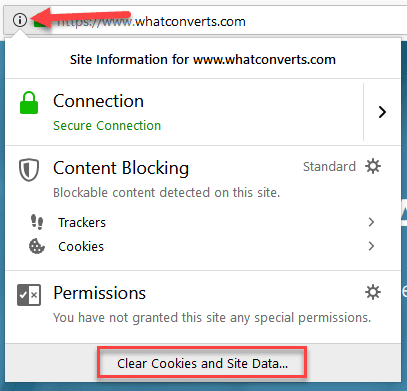The image size is (407, 391).
Task: Click the Permissions checkmark-and-x icon
Action: click(29, 295)
